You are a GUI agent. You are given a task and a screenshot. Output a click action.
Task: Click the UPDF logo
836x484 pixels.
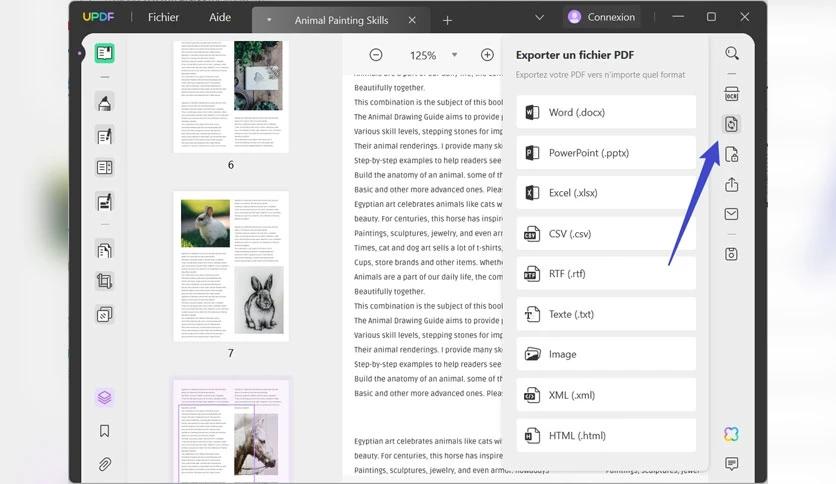point(99,17)
